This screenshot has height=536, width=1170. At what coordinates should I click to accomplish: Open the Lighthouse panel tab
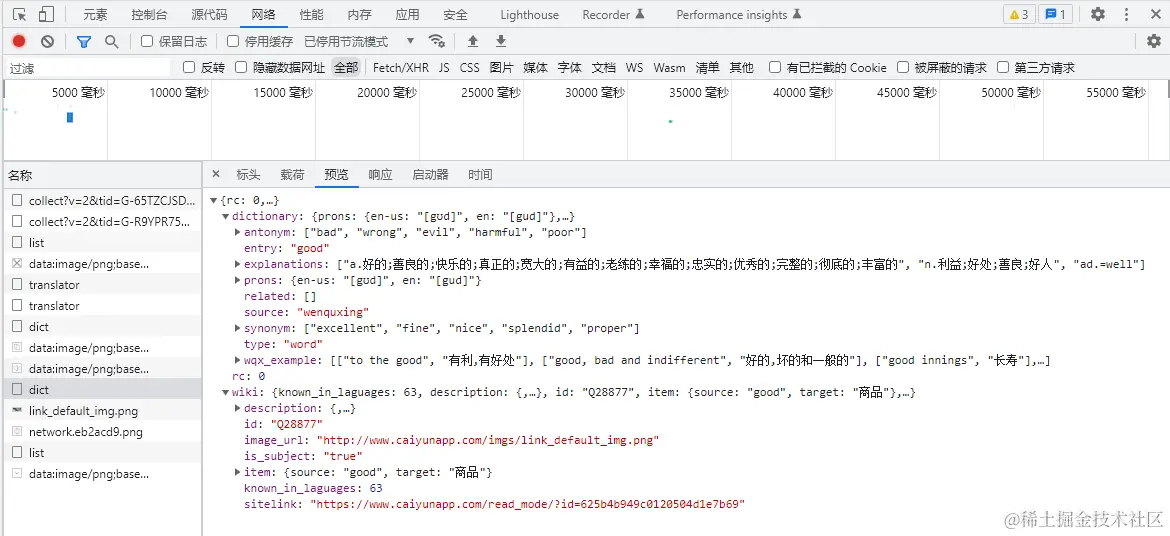[529, 14]
